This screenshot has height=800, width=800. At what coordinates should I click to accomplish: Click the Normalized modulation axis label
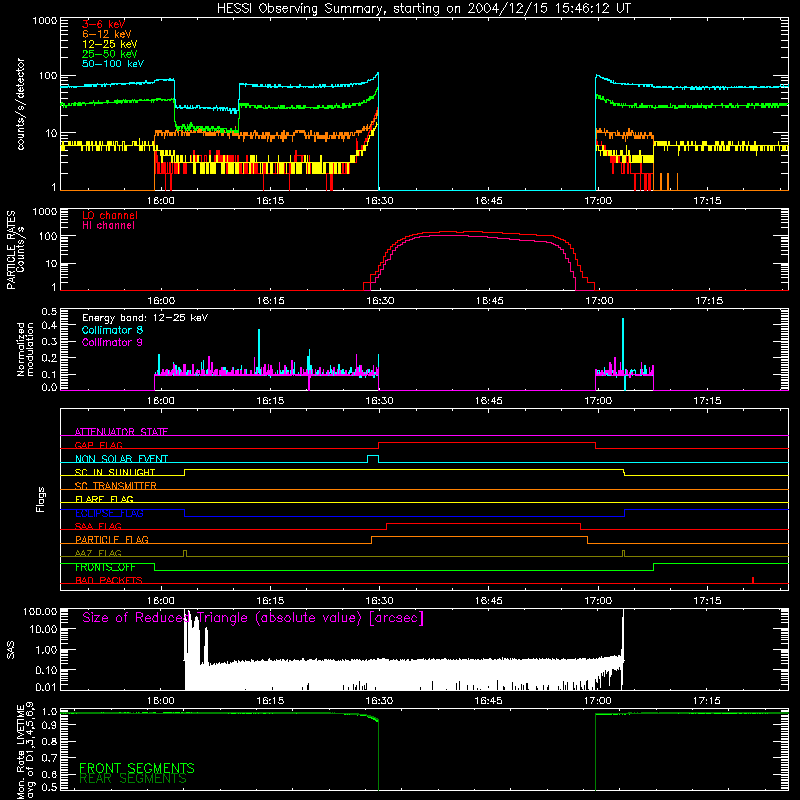click(26, 349)
